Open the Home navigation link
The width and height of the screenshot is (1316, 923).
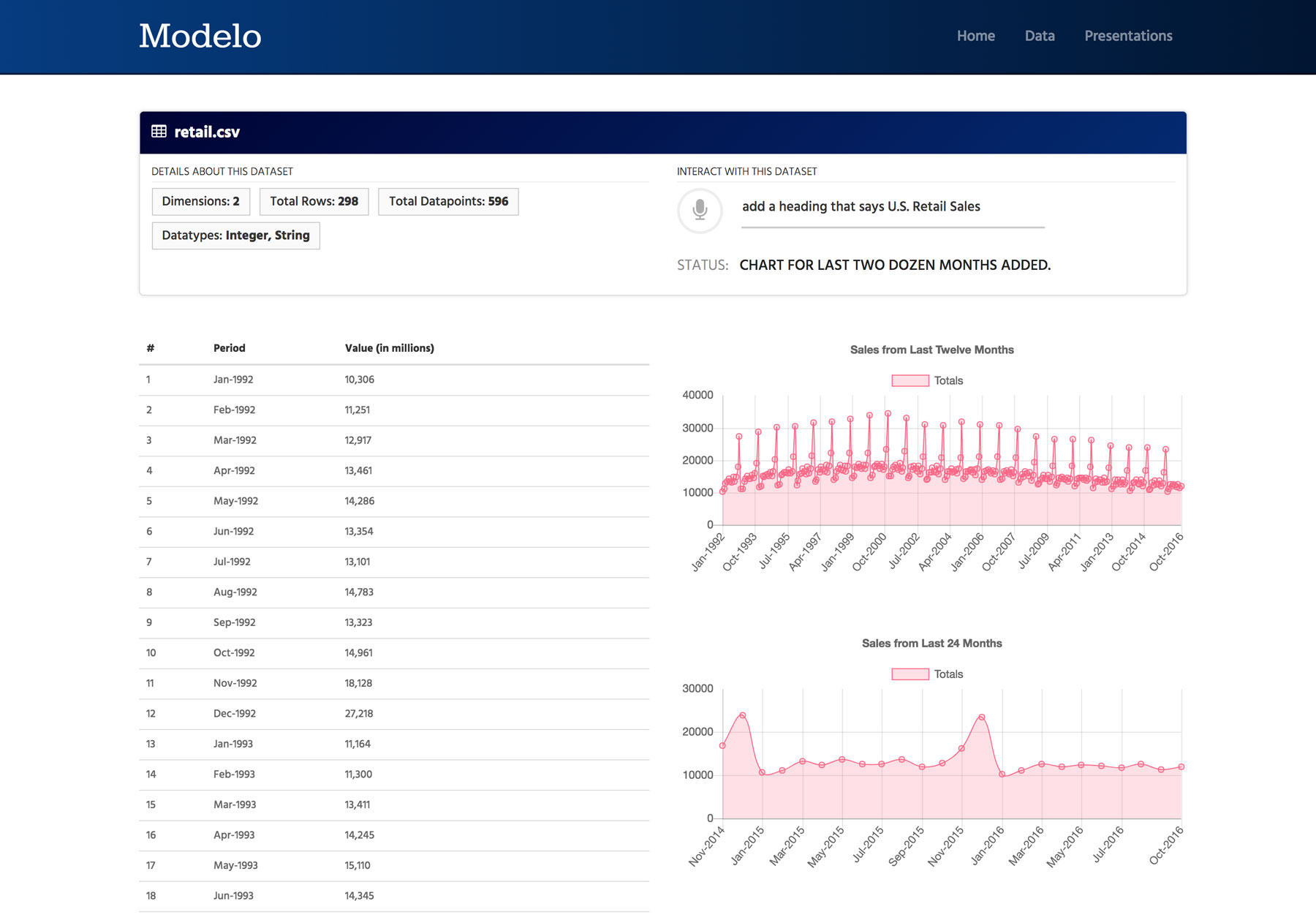[975, 36]
